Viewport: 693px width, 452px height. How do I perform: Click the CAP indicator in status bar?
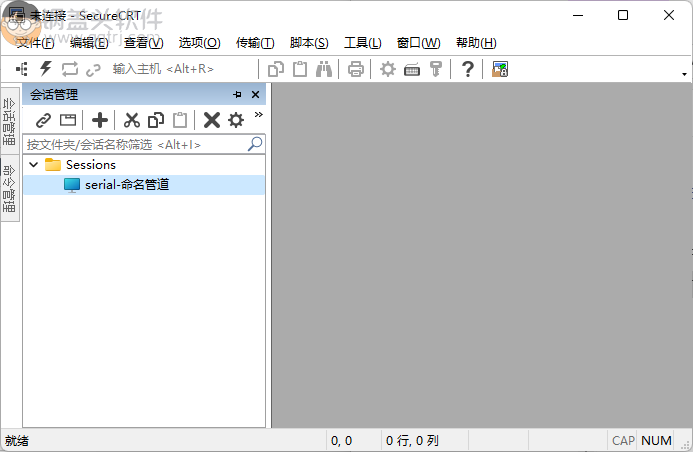point(623,441)
